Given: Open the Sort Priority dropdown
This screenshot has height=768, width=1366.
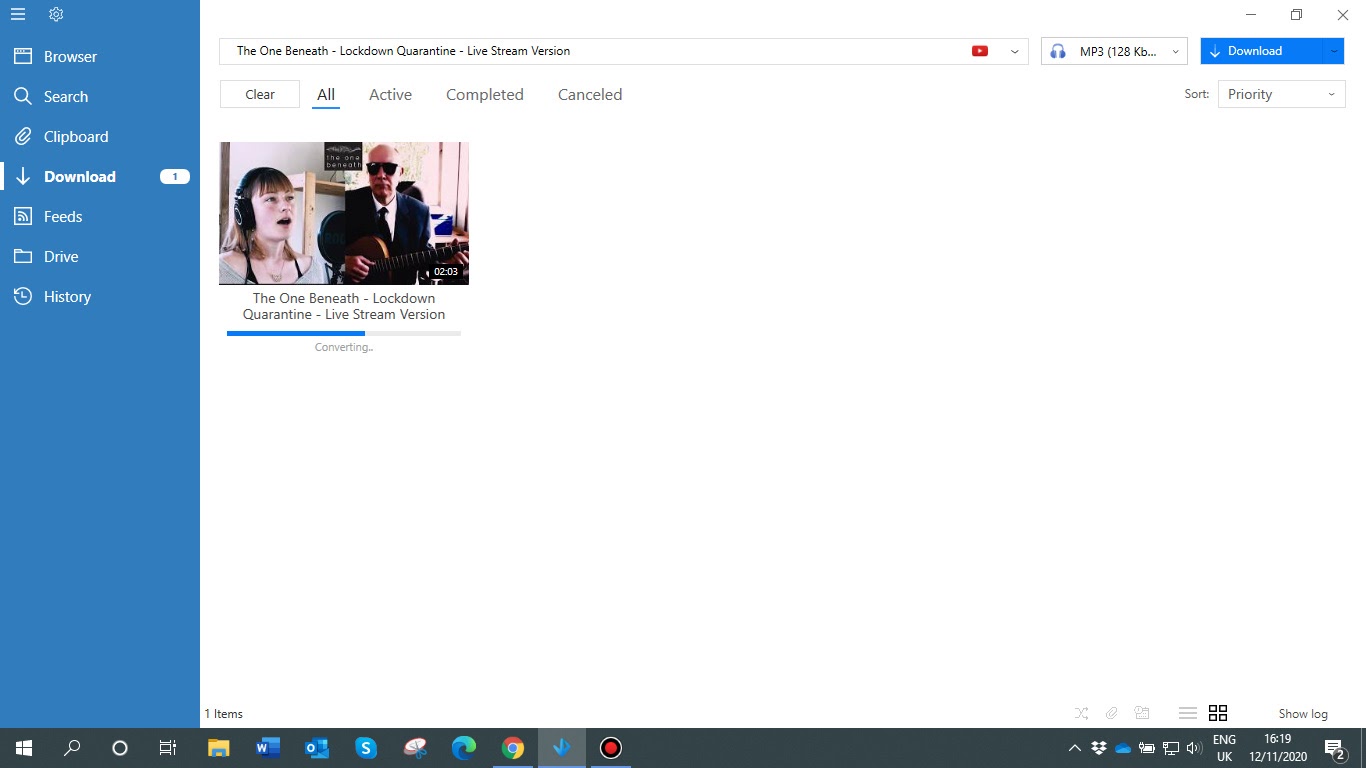Looking at the screenshot, I should click(x=1281, y=94).
